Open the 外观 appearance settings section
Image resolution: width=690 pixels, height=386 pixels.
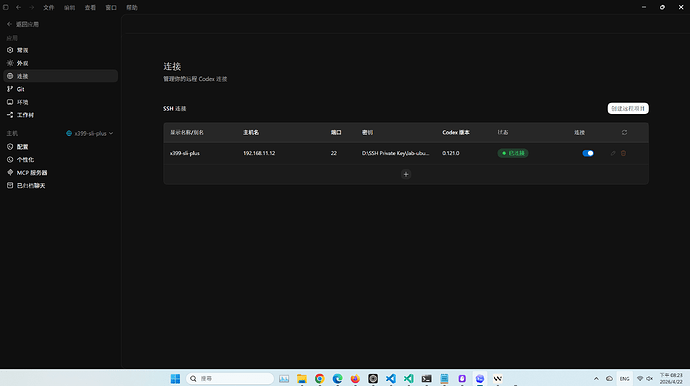(x=60, y=63)
